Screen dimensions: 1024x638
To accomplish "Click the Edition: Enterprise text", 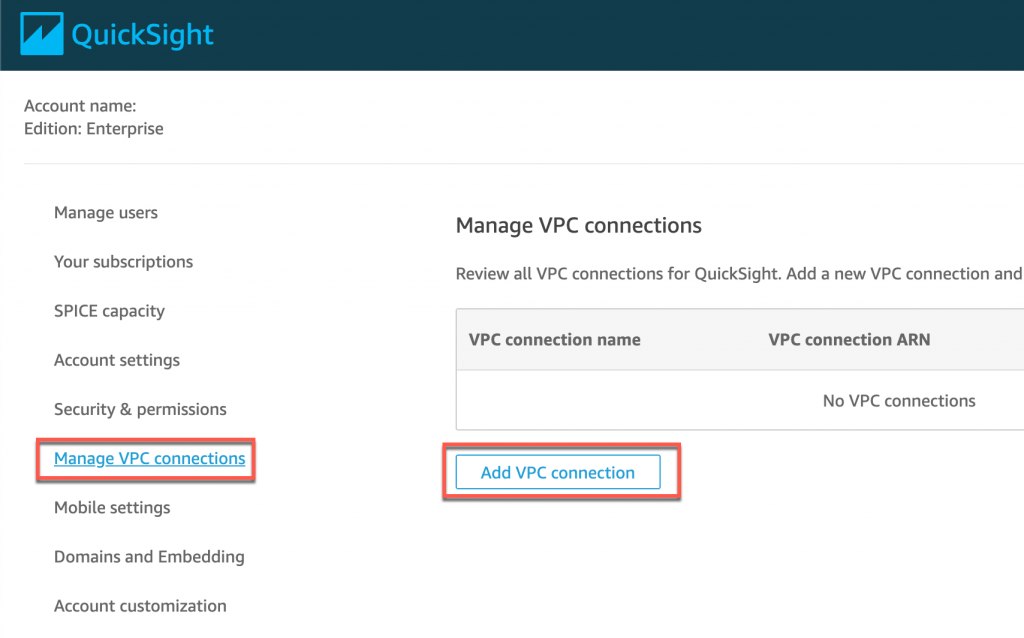I will point(93,129).
